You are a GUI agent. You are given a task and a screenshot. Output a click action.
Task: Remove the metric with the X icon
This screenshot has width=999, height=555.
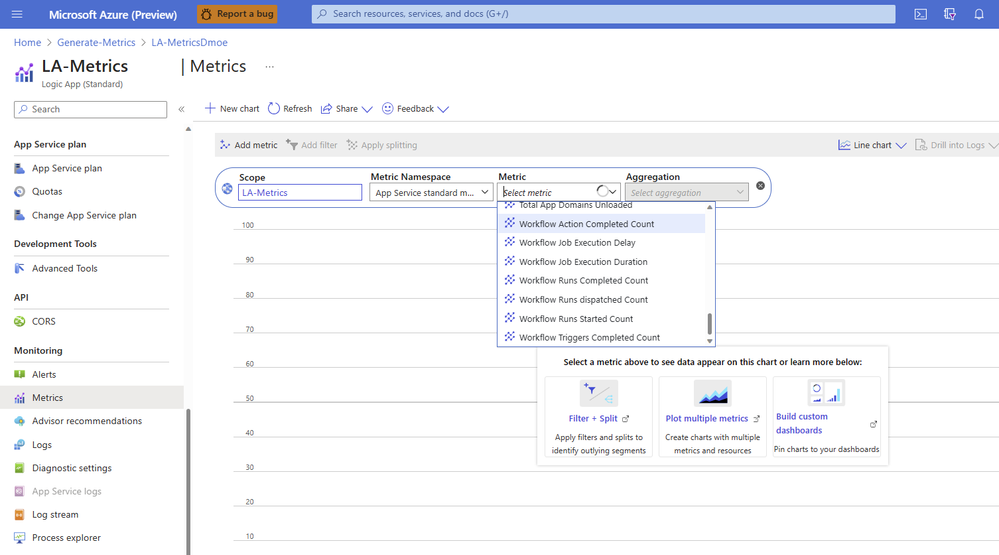click(x=760, y=185)
